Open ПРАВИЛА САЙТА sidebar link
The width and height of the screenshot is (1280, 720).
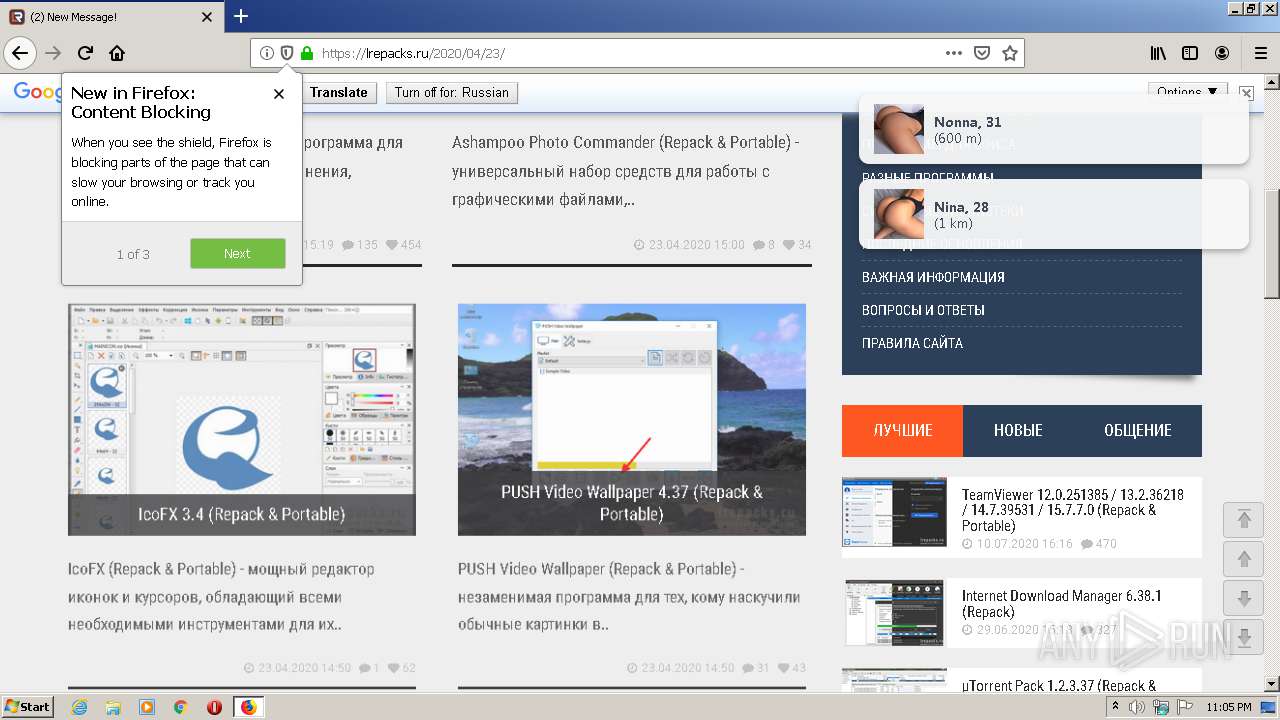pyautogui.click(x=912, y=343)
